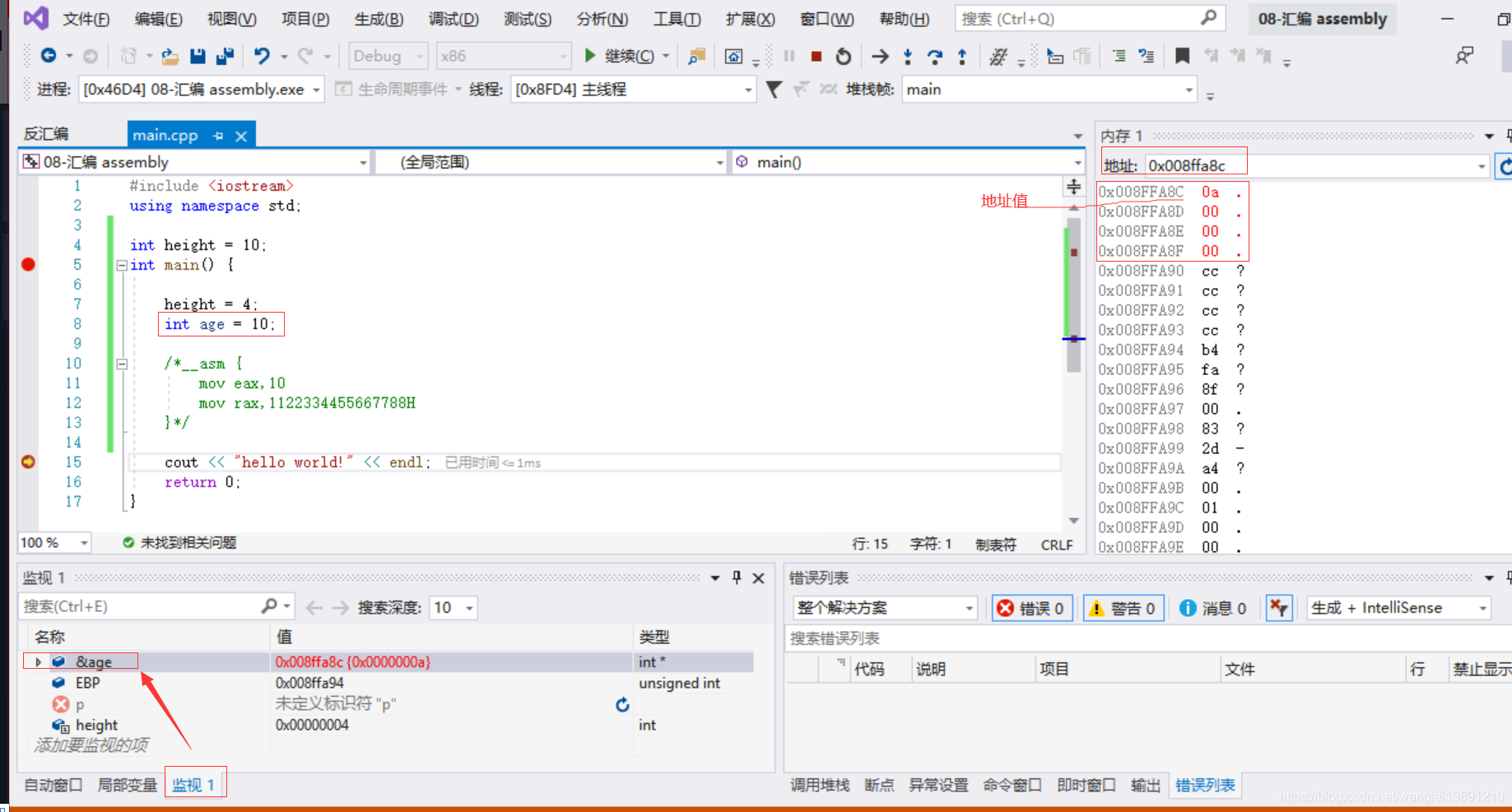Toggle the breakpoint on line 15

click(x=28, y=462)
